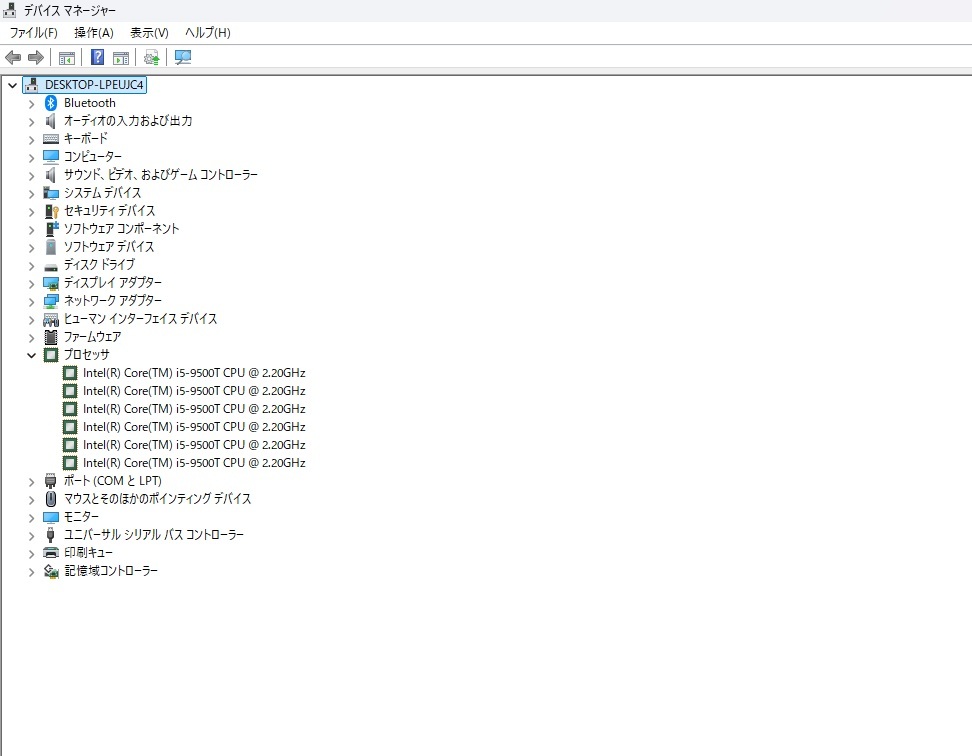Click the disk icon beside ディスク ドライブ
The width and height of the screenshot is (972, 756).
51,268
